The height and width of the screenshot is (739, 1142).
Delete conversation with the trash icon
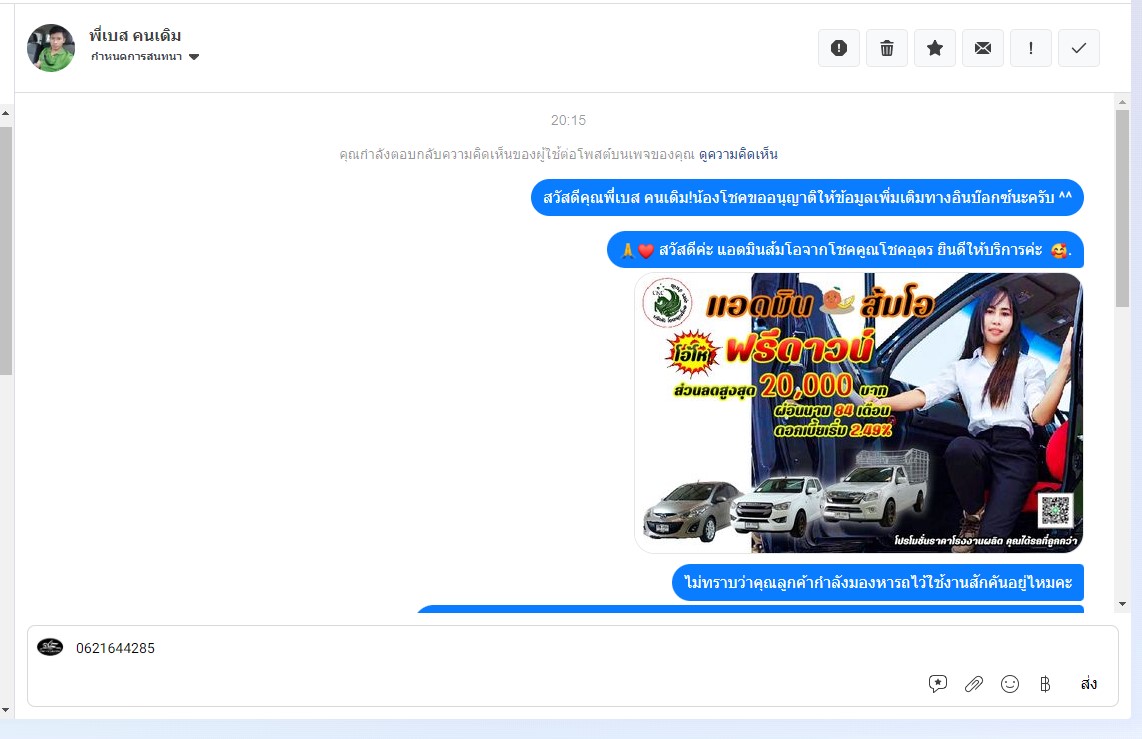887,48
